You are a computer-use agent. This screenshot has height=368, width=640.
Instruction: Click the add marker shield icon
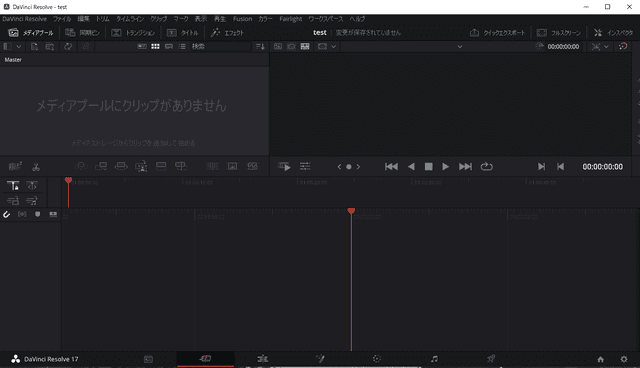point(38,214)
